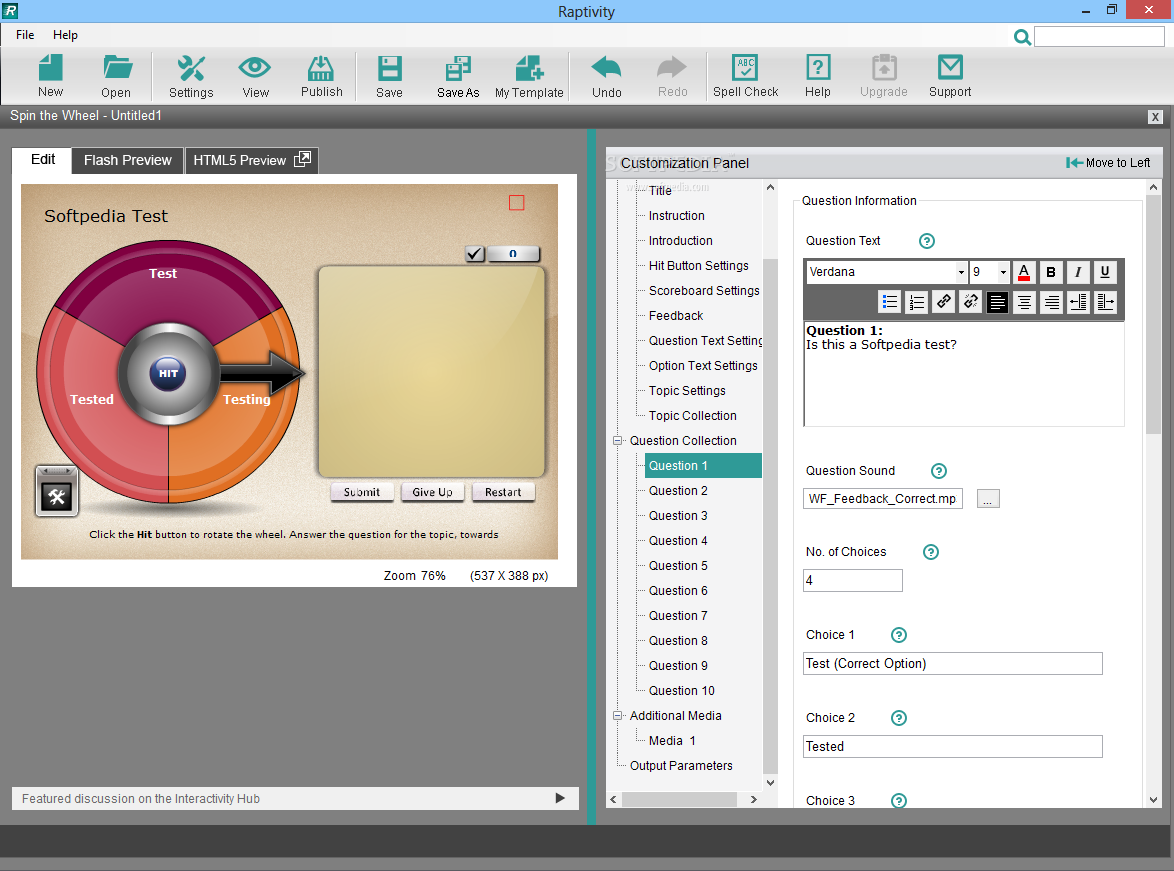Open Help from the toolbar
This screenshot has width=1174, height=871.
(818, 76)
